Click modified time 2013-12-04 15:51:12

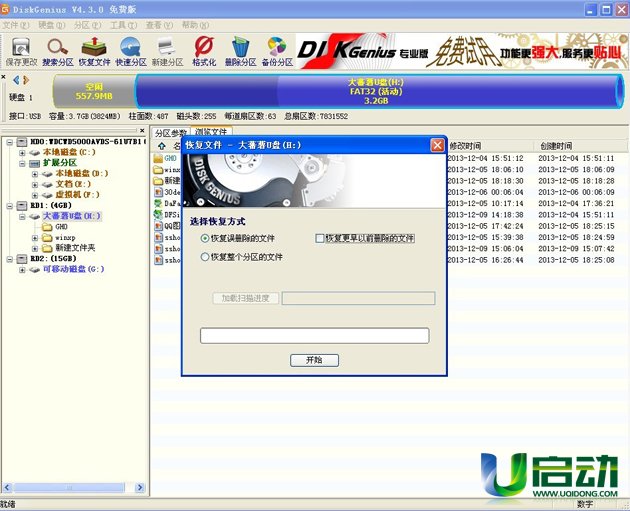pos(486,158)
